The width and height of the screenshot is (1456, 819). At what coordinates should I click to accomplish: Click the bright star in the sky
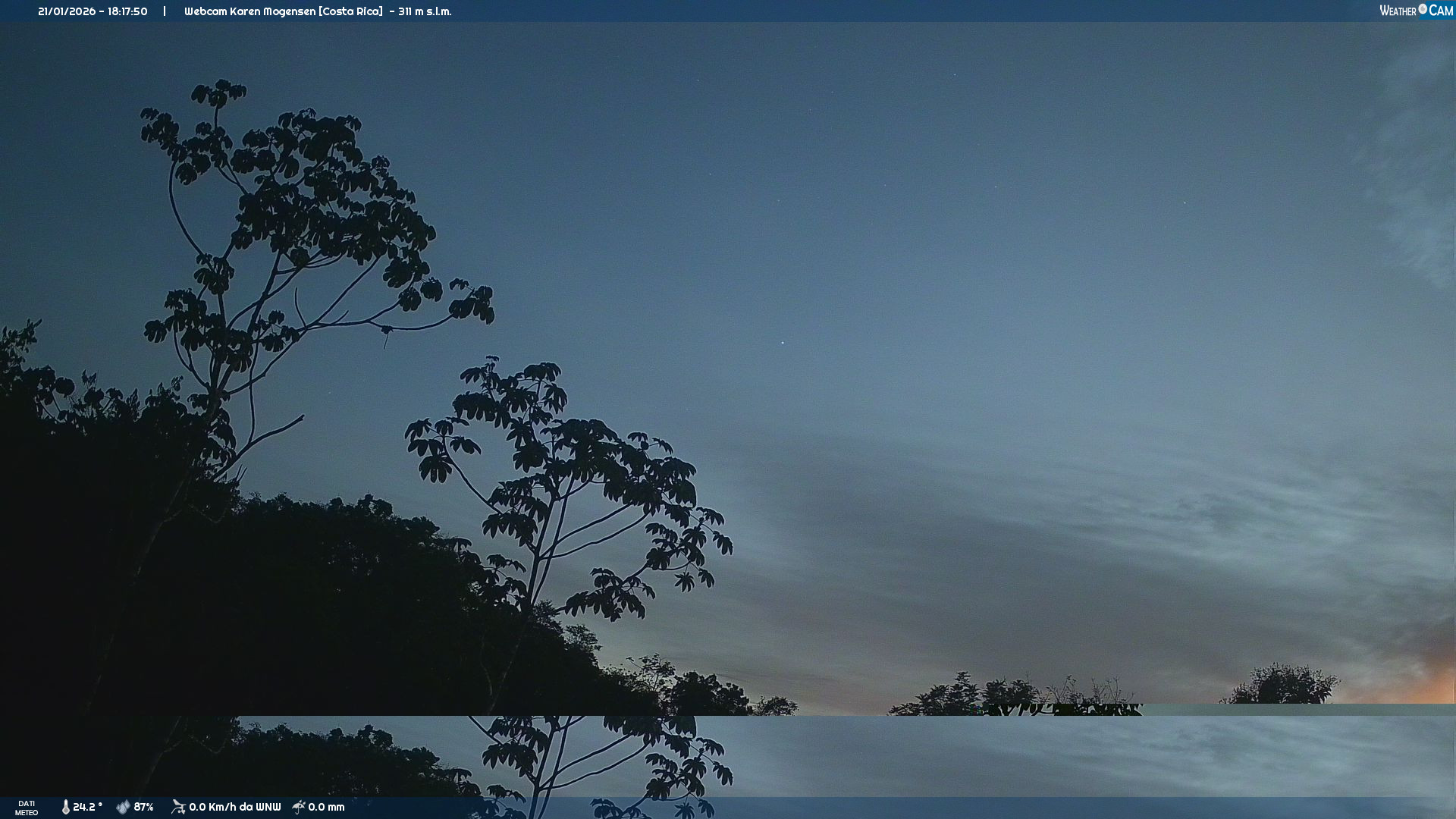(783, 343)
